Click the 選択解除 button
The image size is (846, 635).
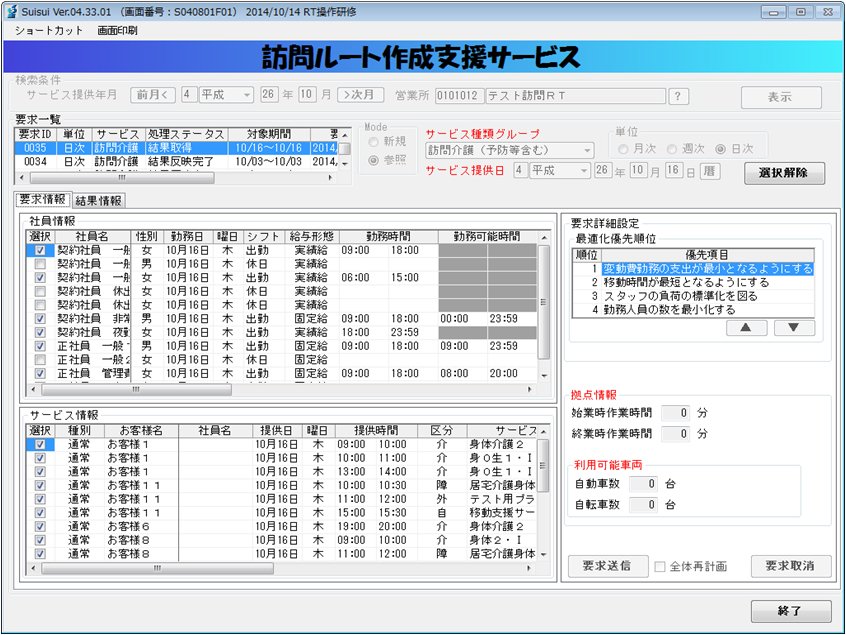(x=784, y=173)
